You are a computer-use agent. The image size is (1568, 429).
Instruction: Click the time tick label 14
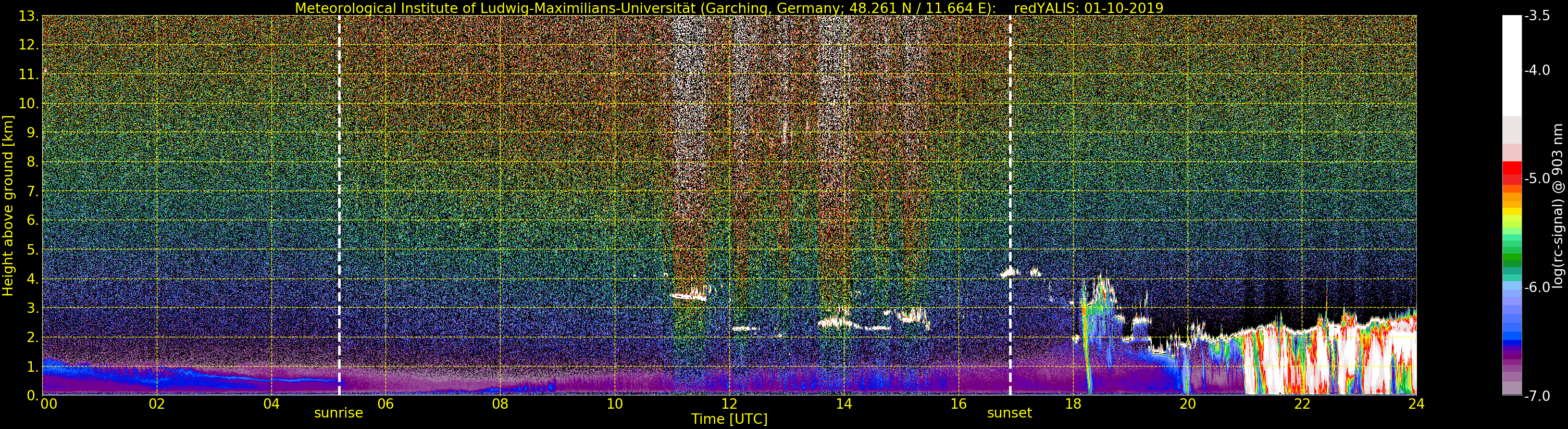click(844, 403)
